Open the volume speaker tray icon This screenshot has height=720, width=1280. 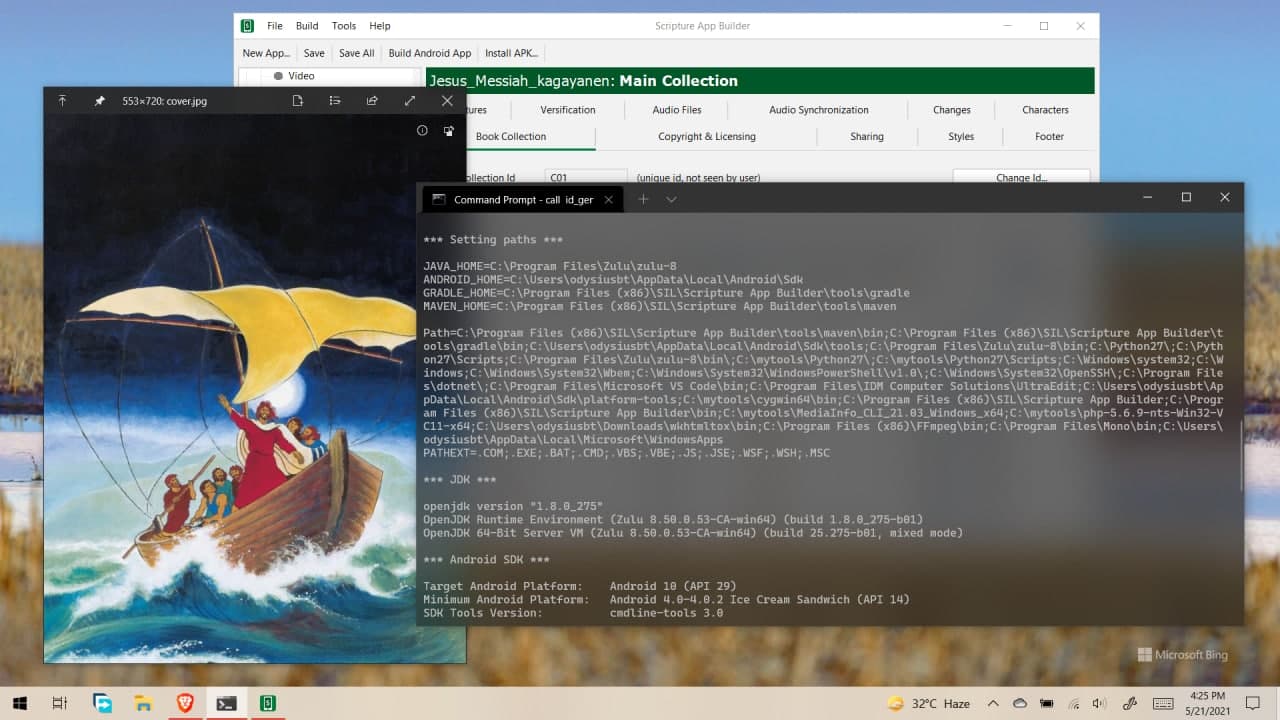tap(1100, 703)
